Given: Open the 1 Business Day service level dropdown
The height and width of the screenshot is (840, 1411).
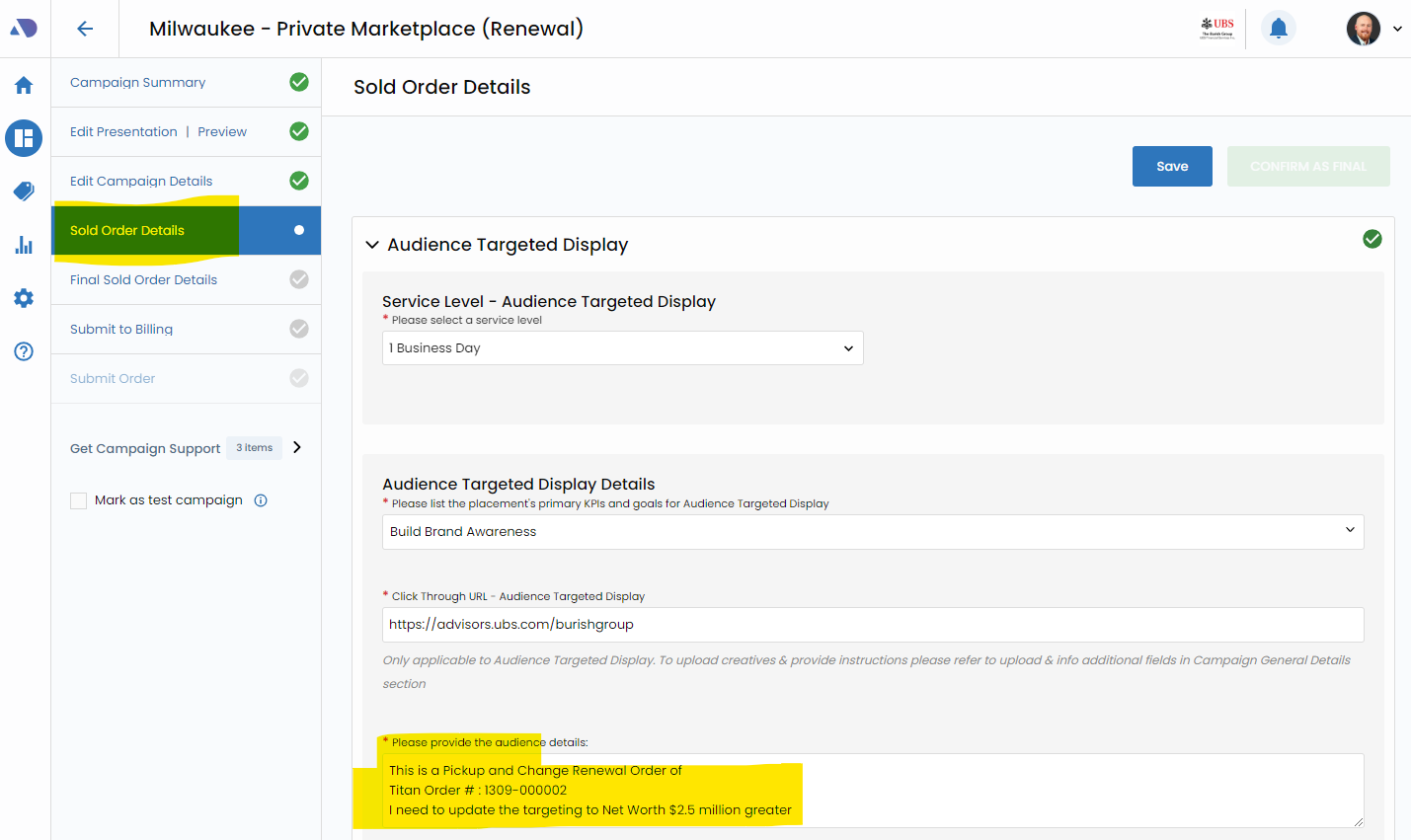Looking at the screenshot, I should pos(622,348).
